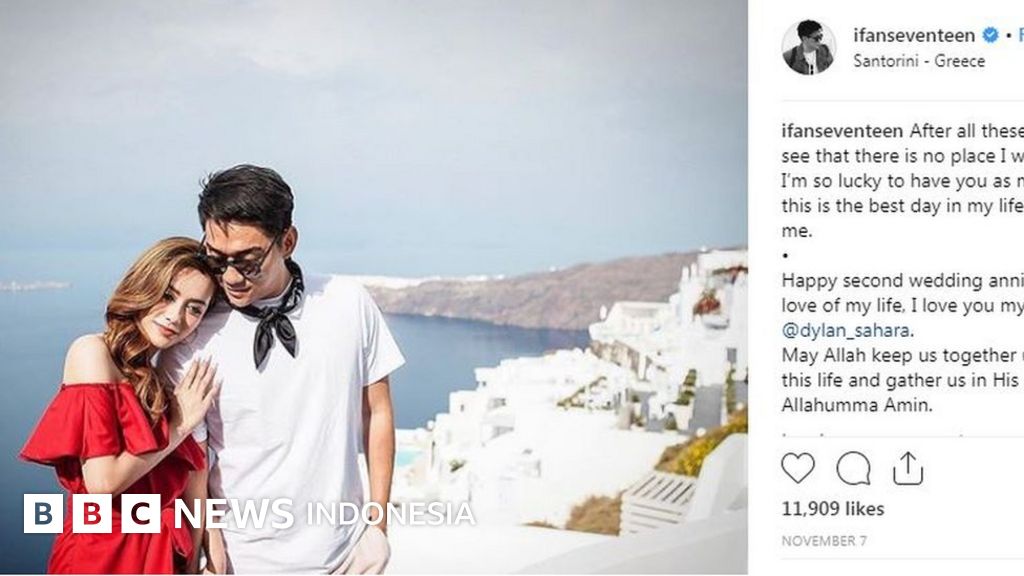The height and width of the screenshot is (576, 1024).
Task: Click the partially visible Follow link
Action: tap(1020, 35)
